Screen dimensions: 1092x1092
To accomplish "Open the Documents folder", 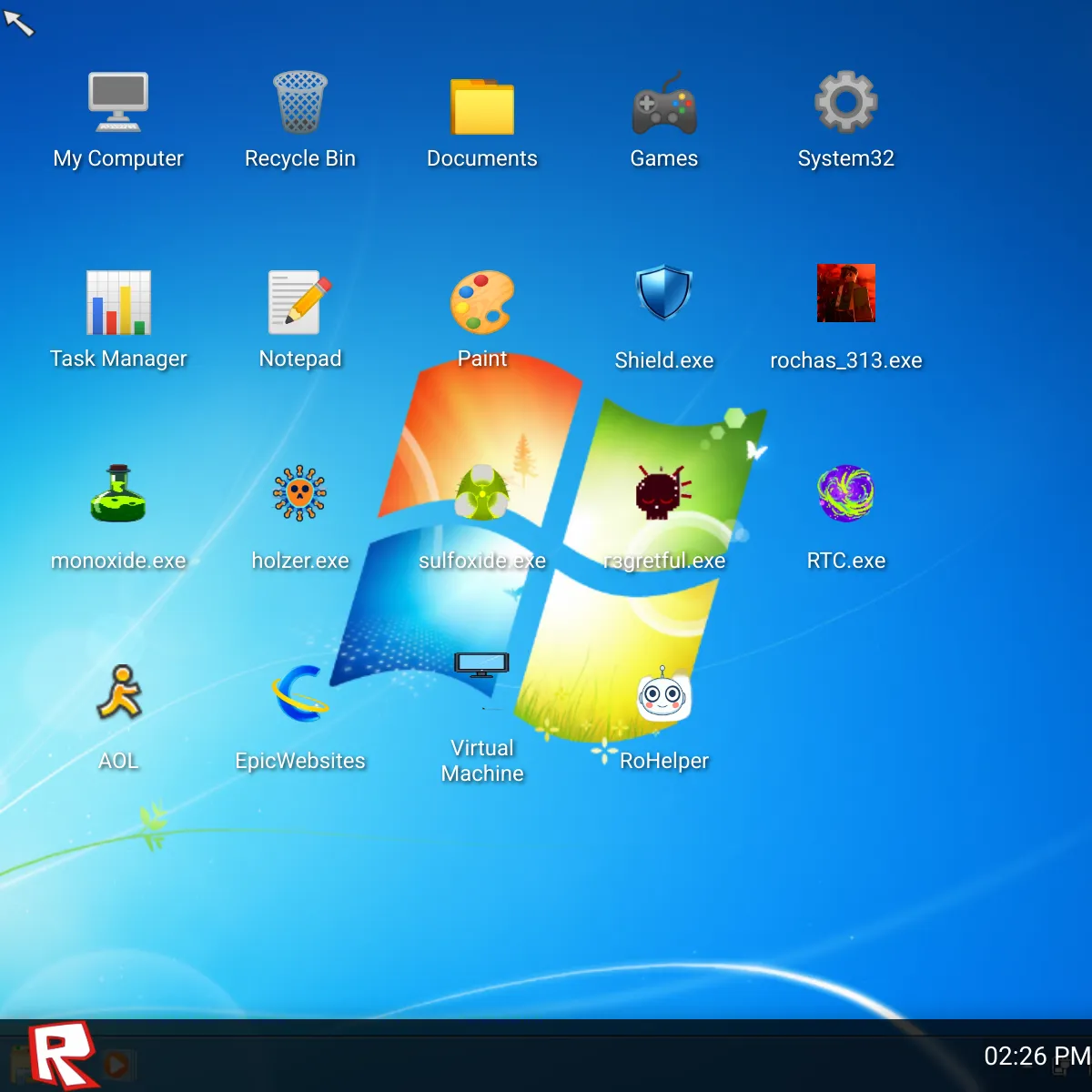I will (482, 106).
